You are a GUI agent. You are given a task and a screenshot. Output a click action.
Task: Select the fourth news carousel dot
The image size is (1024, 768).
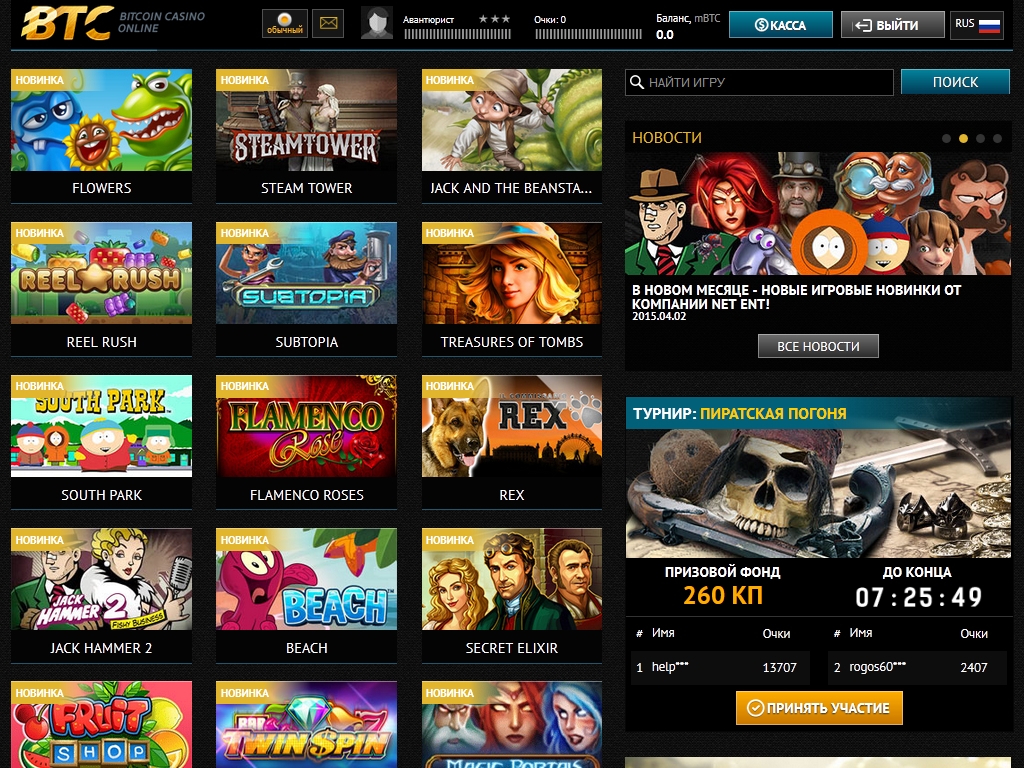[997, 138]
